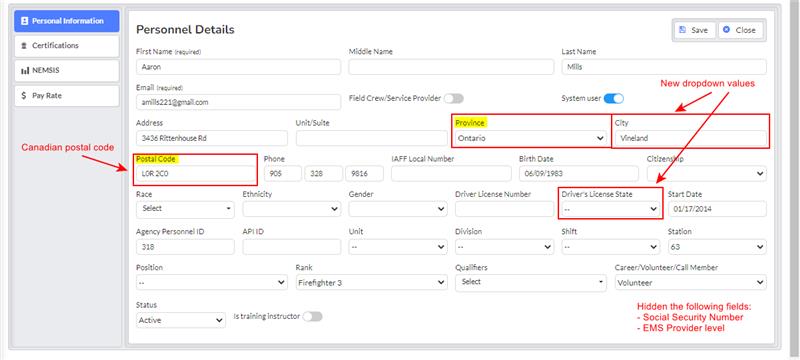Click the empty API ID field
800x360 pixels.
click(x=292, y=247)
